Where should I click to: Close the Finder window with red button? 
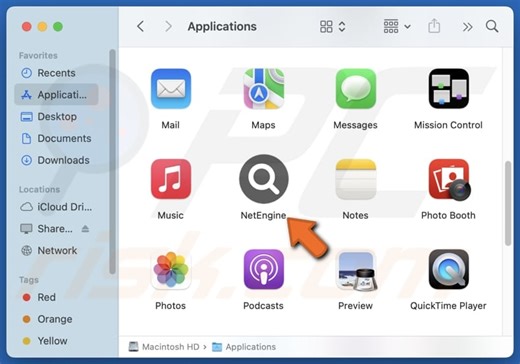(x=27, y=26)
